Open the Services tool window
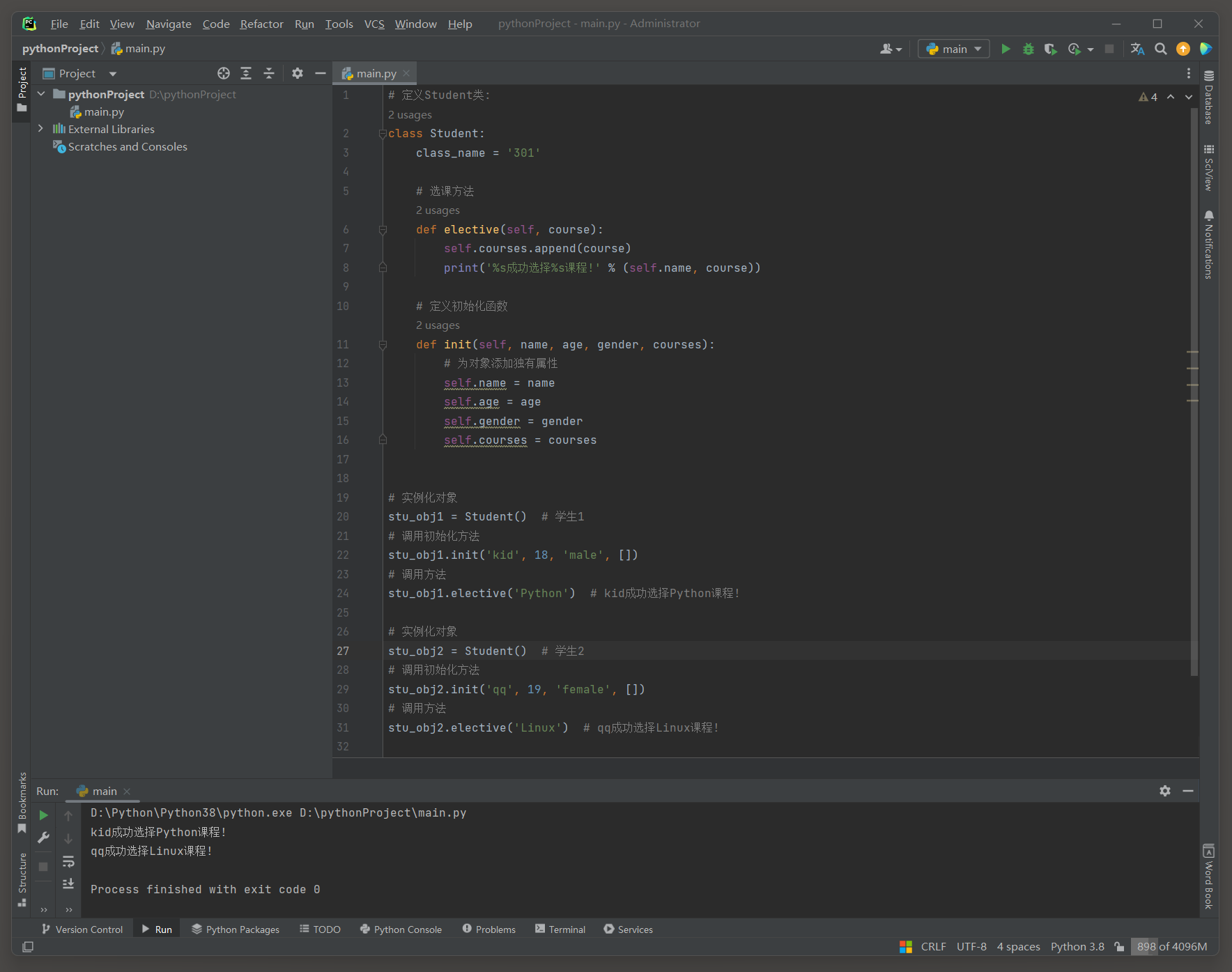 (628, 929)
